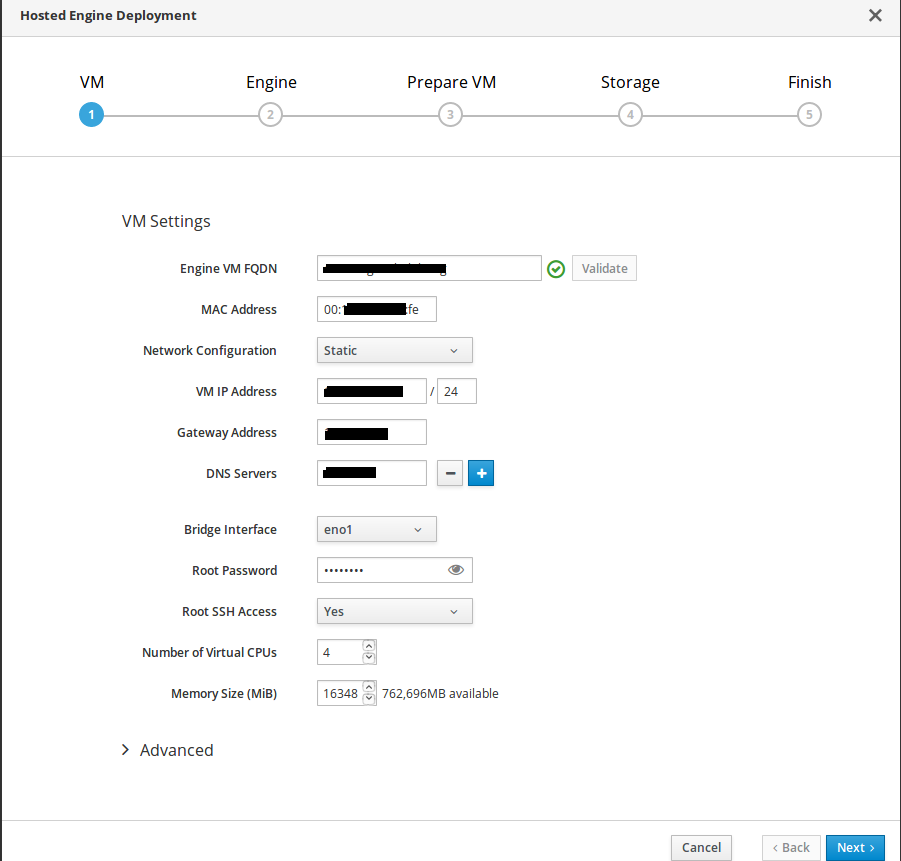Click the Validate button

click(604, 268)
